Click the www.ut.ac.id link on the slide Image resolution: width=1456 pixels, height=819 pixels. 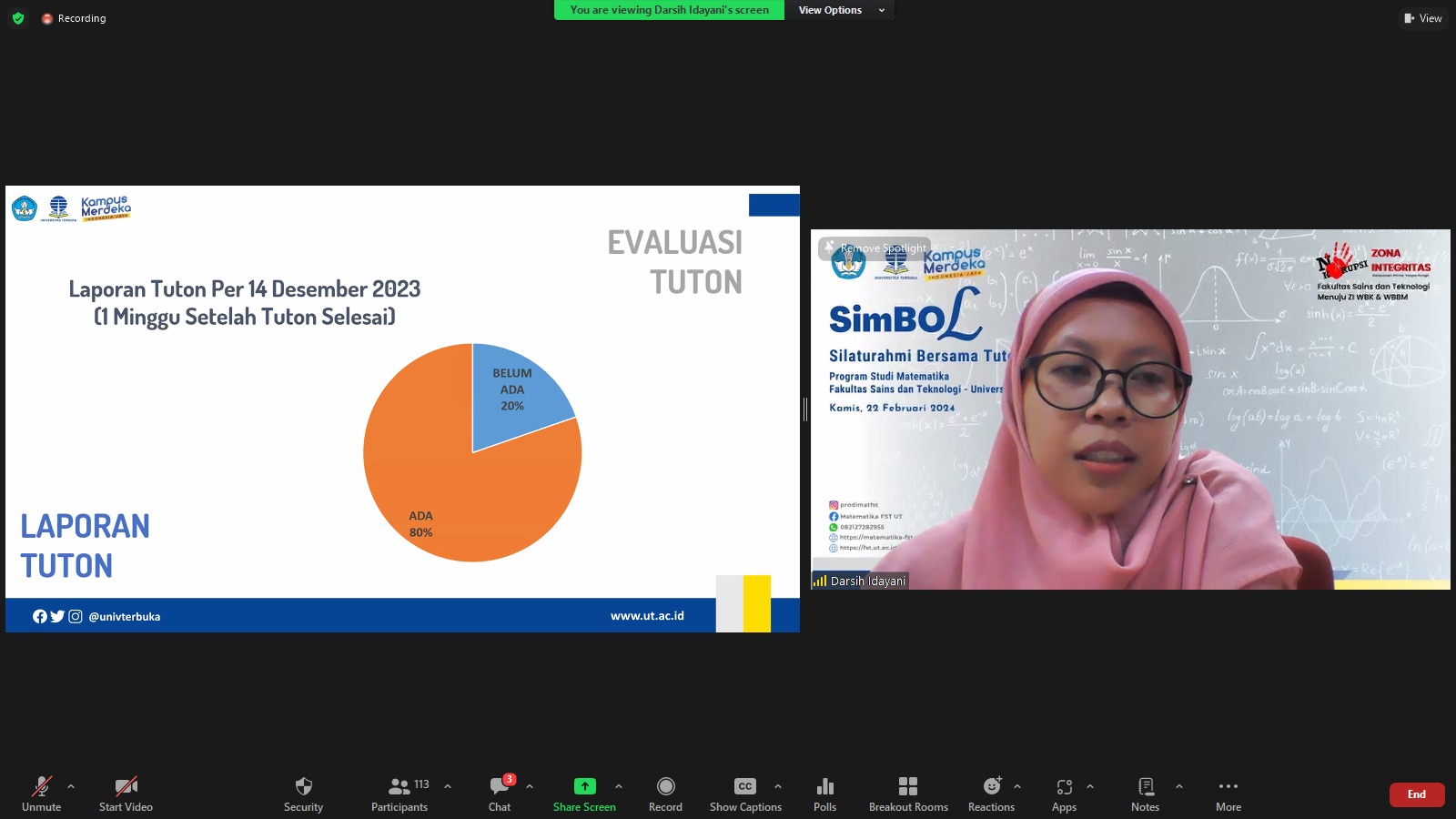click(647, 616)
